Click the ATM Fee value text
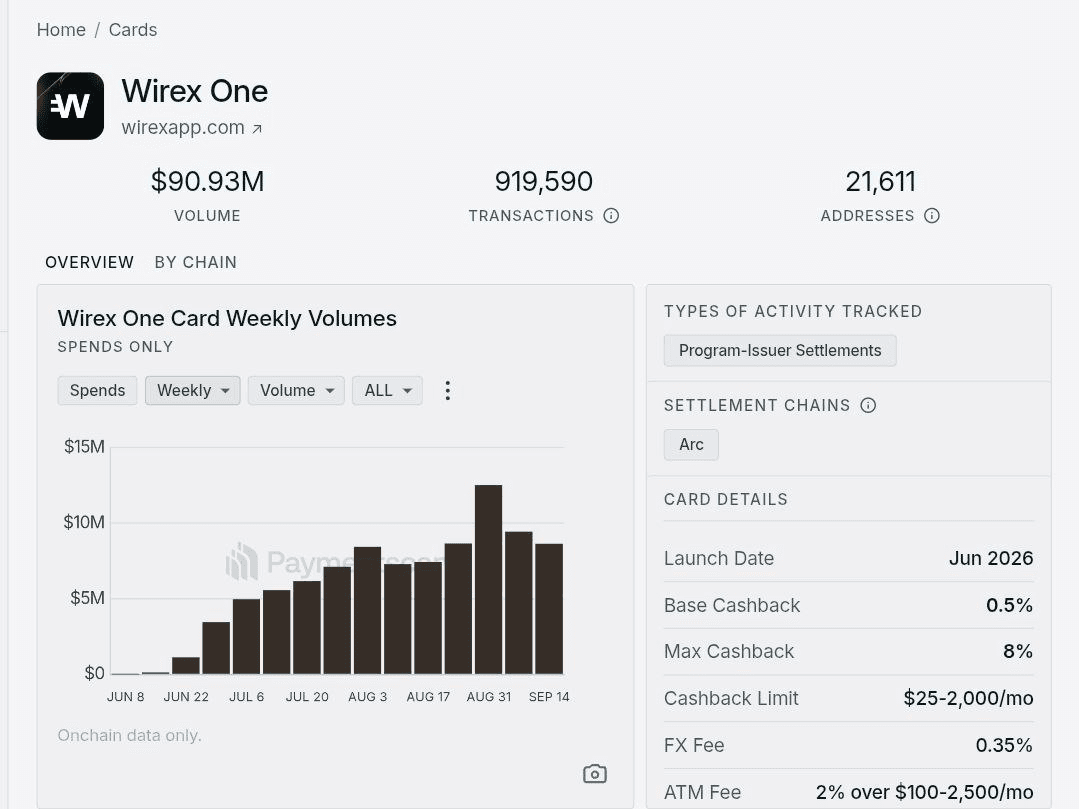Viewport: 1079px width, 809px height. pos(925,792)
